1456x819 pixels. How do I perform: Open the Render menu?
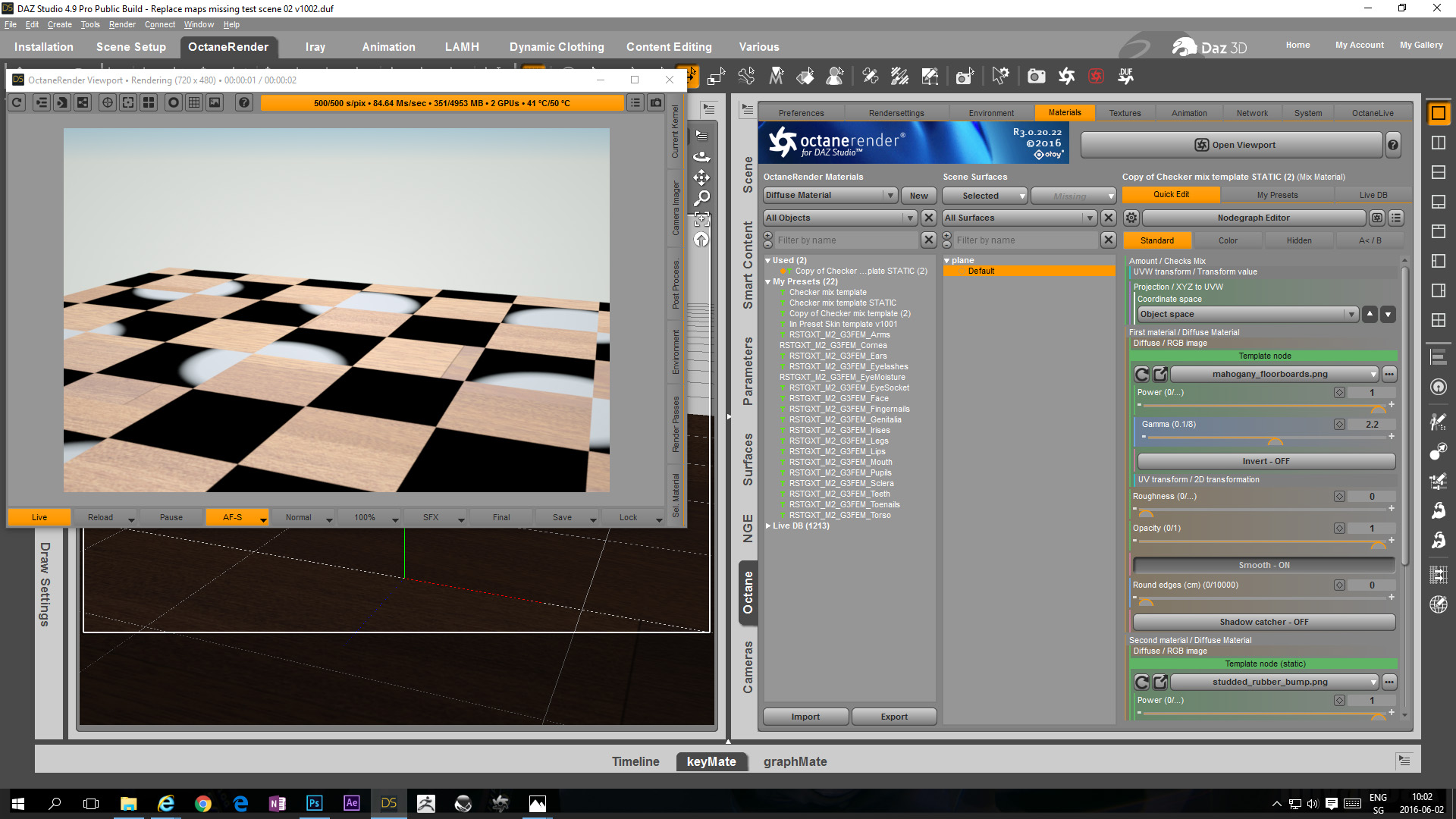[121, 24]
